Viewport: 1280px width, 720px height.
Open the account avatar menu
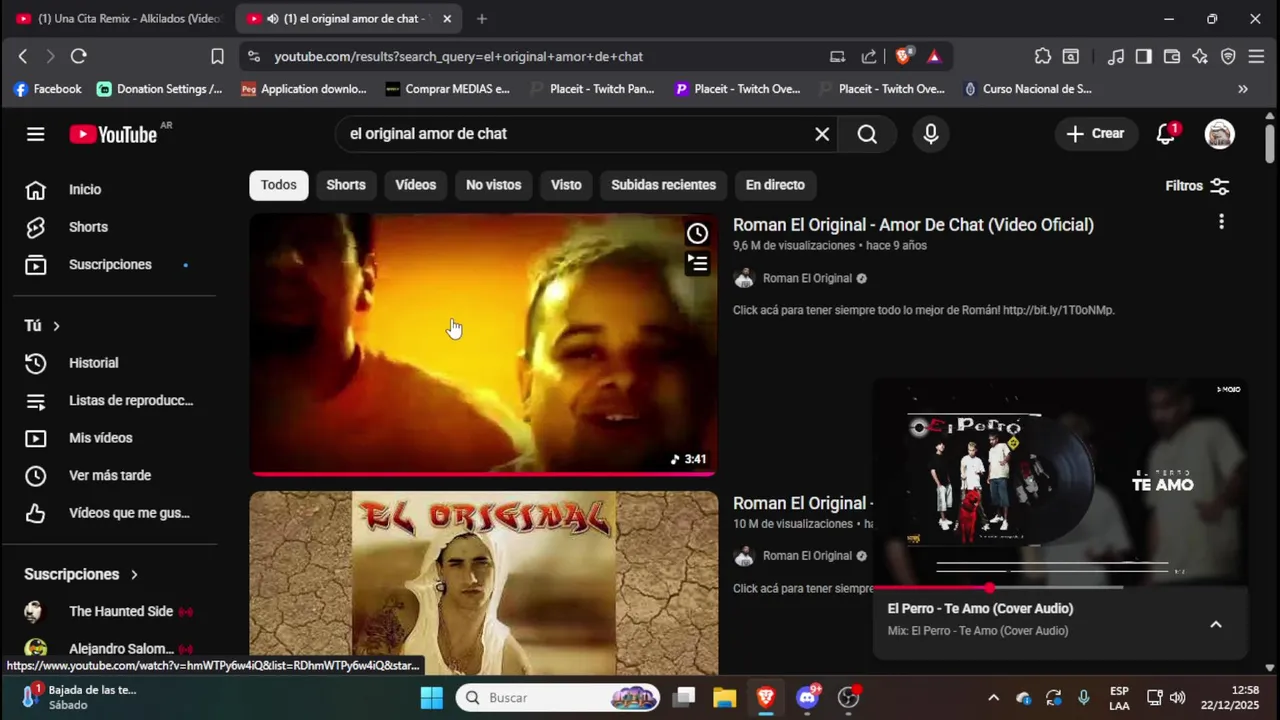pos(1219,134)
